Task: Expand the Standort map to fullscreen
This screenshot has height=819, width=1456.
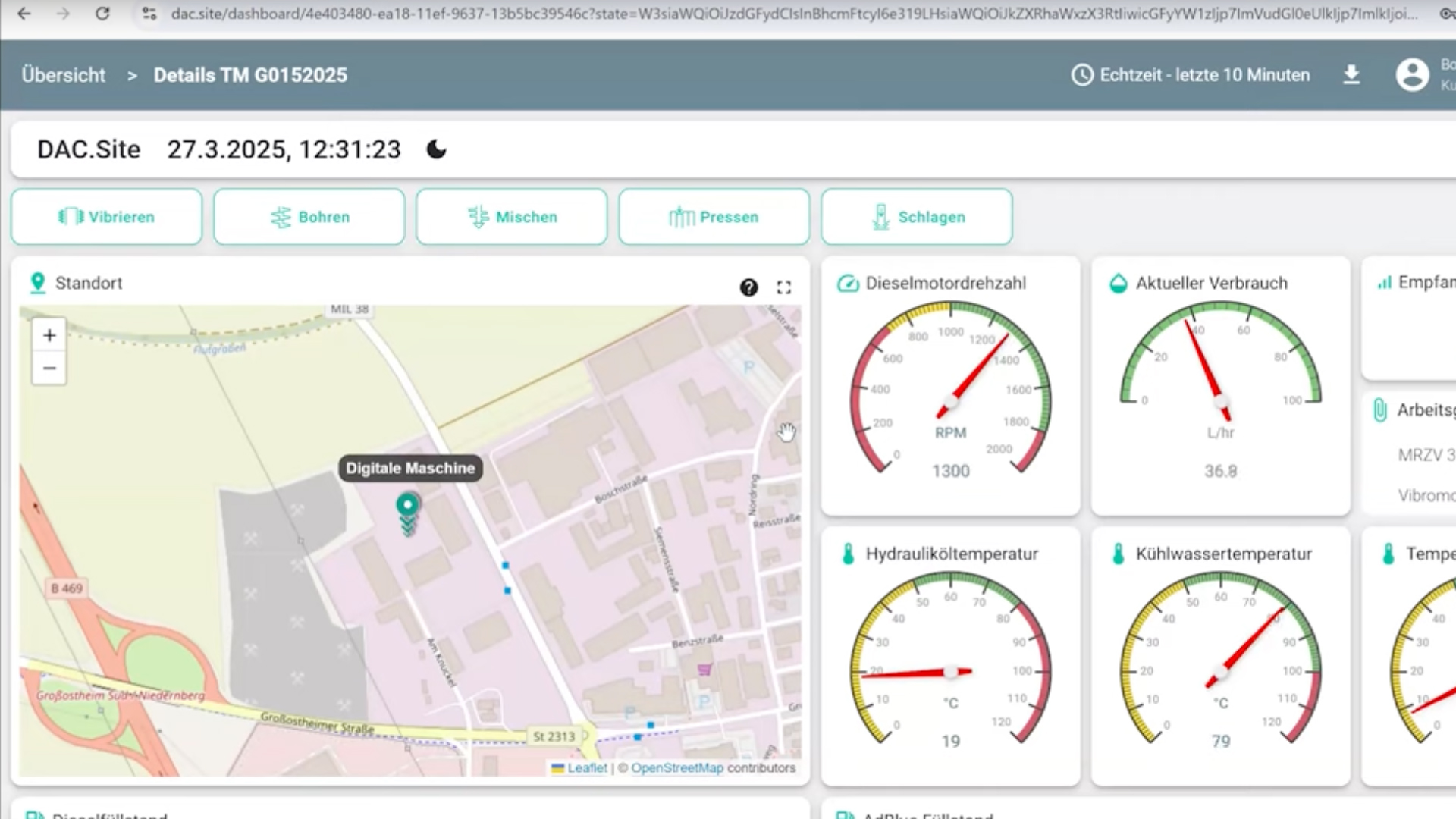Action: pos(784,287)
